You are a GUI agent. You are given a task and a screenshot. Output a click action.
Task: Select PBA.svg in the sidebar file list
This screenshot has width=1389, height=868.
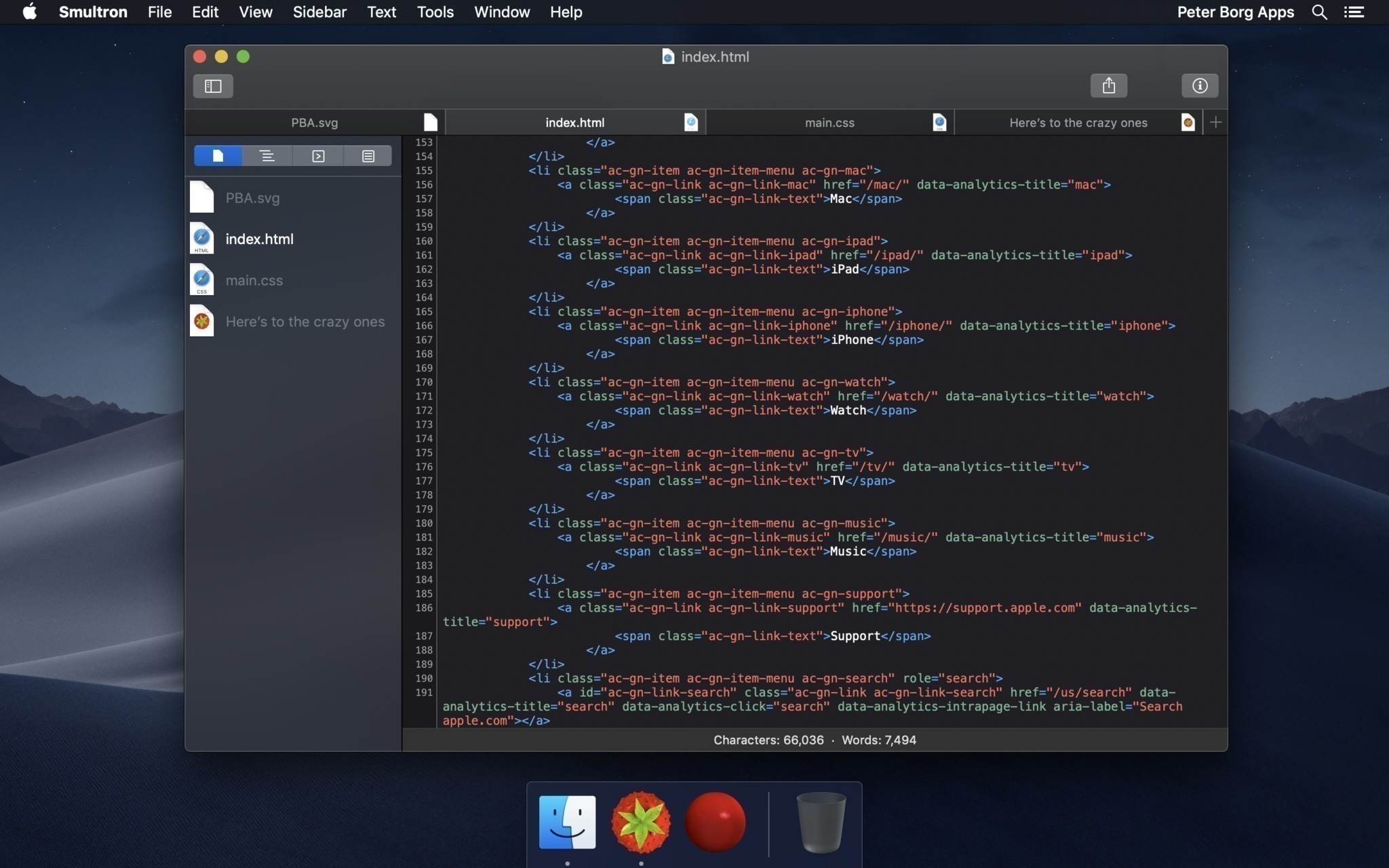tap(252, 197)
